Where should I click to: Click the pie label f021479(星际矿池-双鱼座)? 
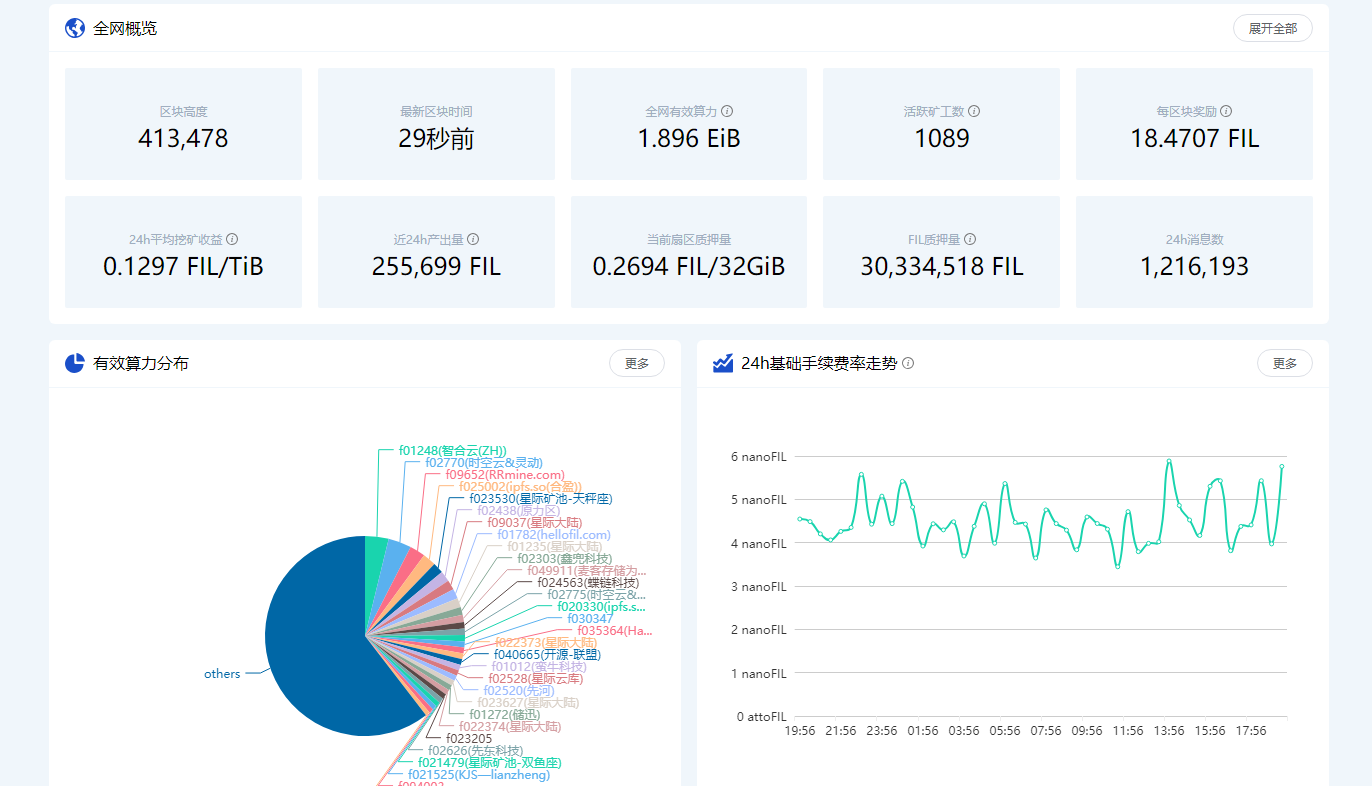pyautogui.click(x=490, y=763)
